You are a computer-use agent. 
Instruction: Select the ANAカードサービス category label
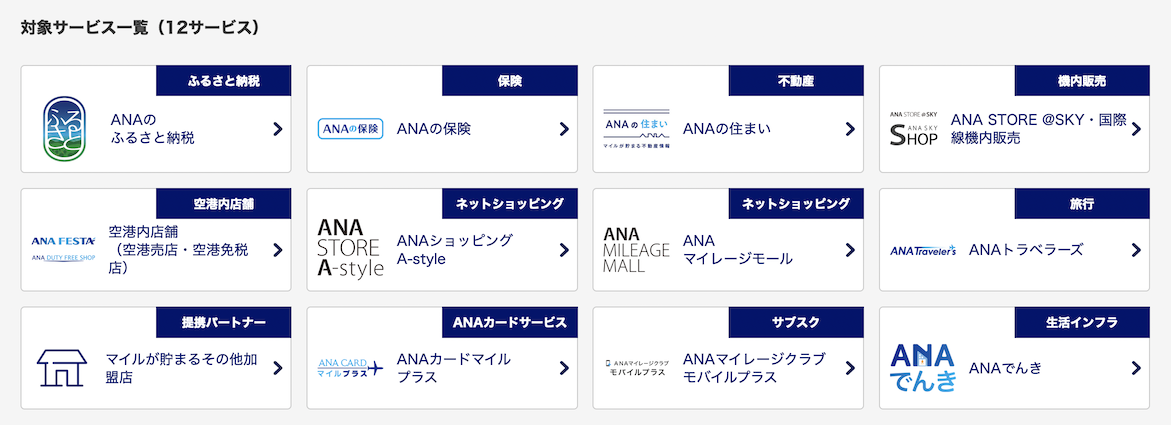click(x=510, y=322)
